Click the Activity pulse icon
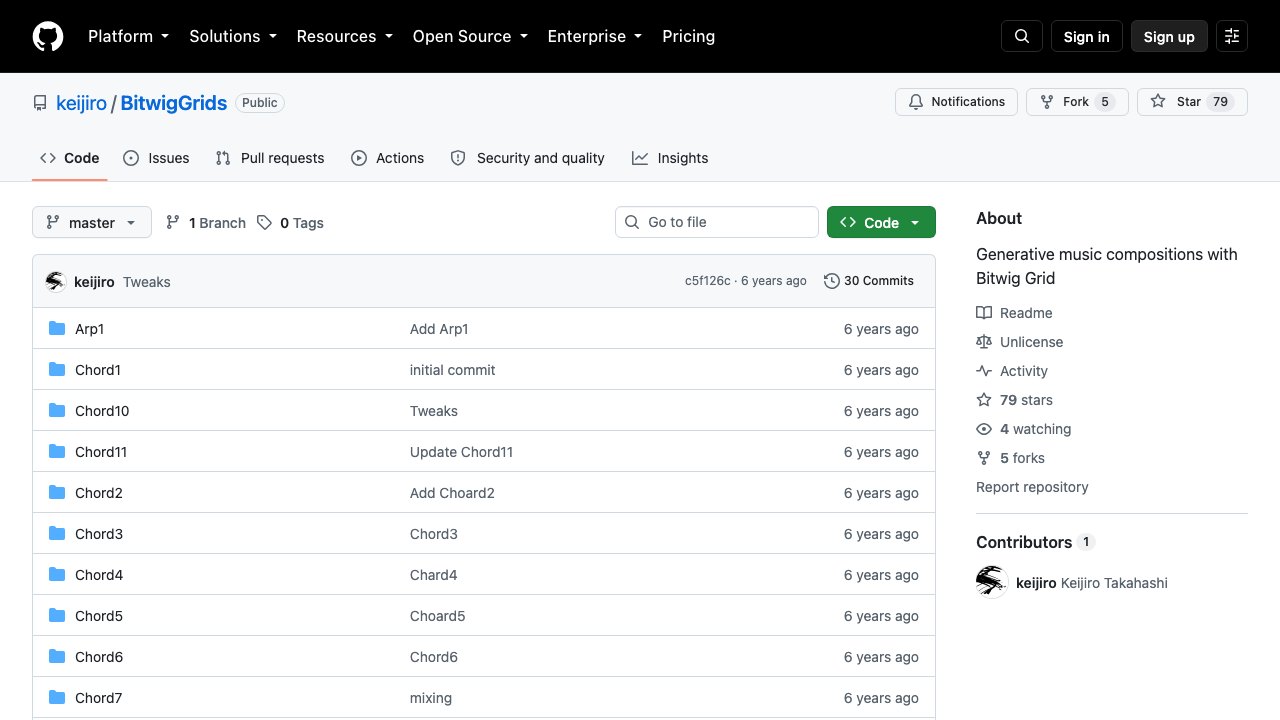Image resolution: width=1280 pixels, height=720 pixels. pyautogui.click(x=984, y=371)
